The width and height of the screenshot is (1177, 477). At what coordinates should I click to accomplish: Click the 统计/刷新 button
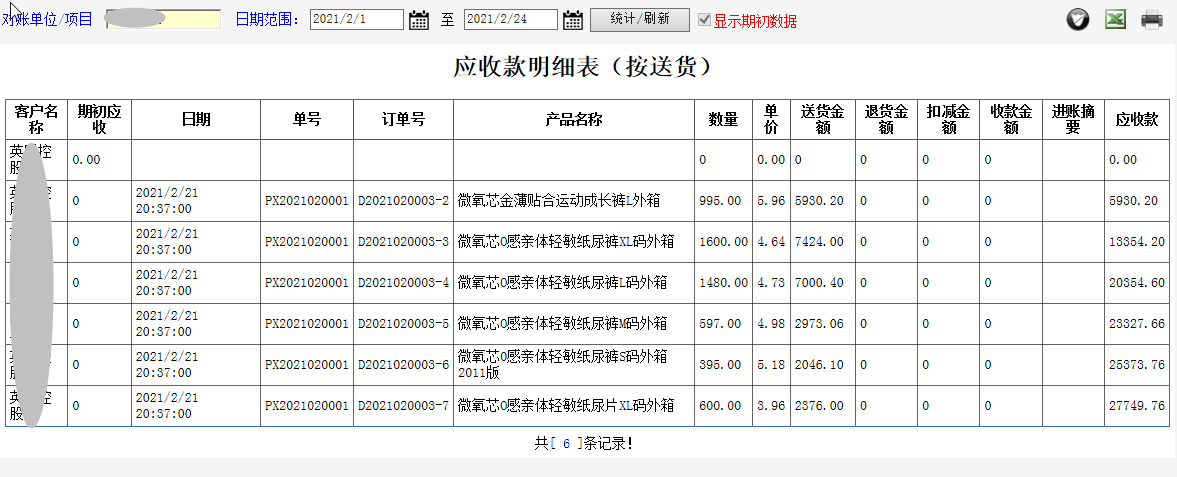pyautogui.click(x=640, y=19)
